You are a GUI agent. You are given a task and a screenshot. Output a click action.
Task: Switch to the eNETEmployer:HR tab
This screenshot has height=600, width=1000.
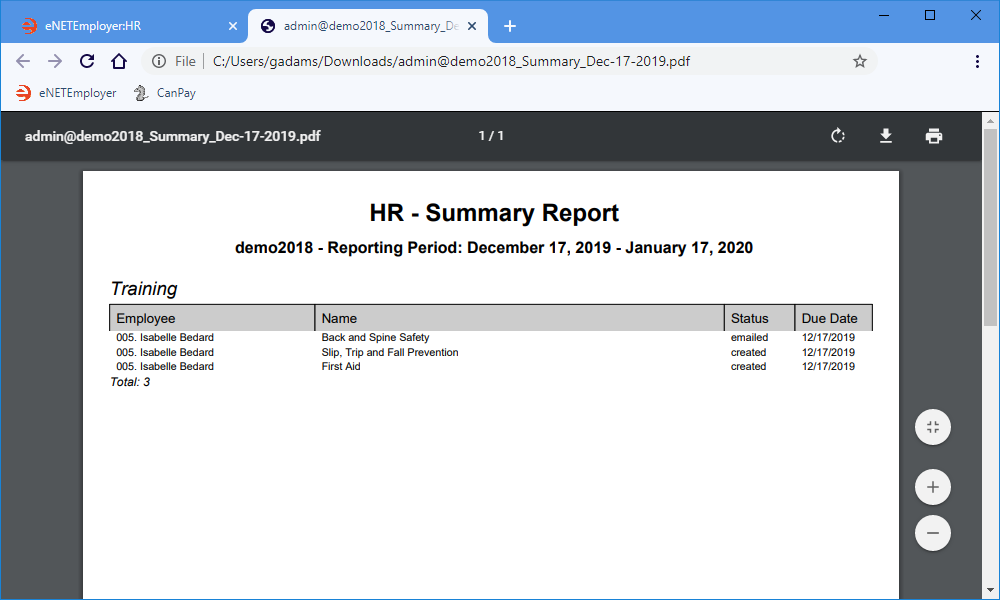pyautogui.click(x=124, y=26)
